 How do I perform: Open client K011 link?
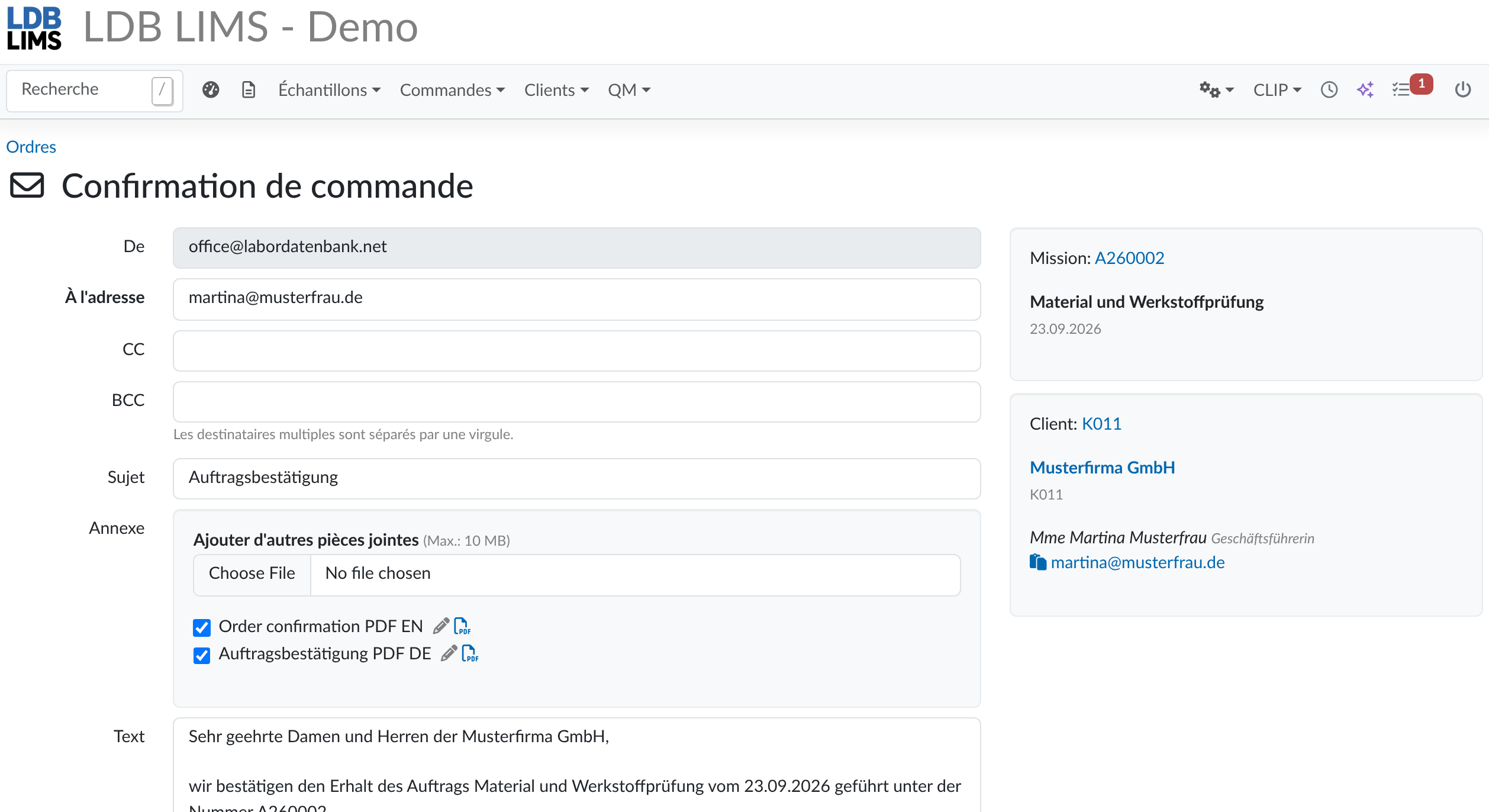click(1101, 424)
